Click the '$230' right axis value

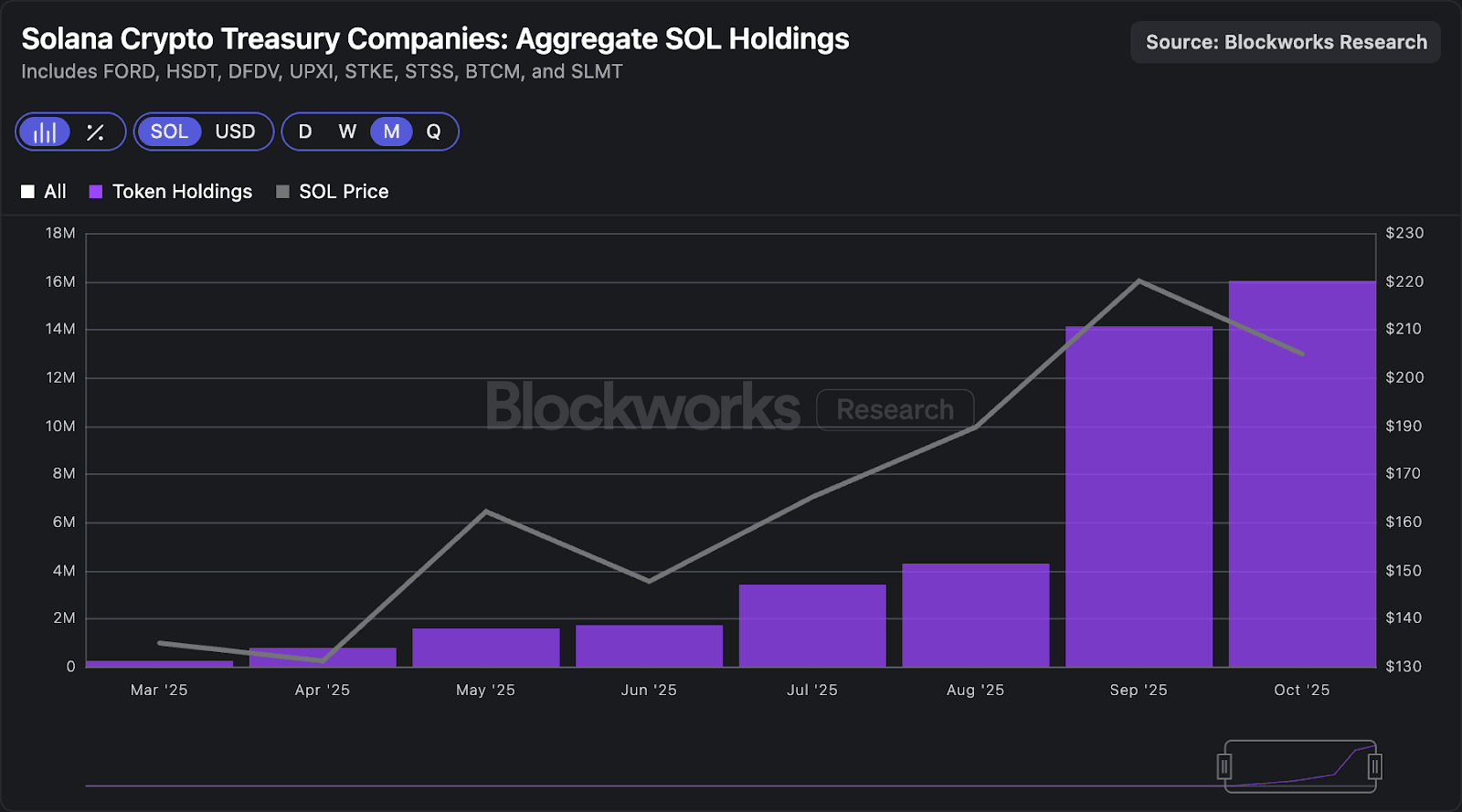(x=1404, y=234)
